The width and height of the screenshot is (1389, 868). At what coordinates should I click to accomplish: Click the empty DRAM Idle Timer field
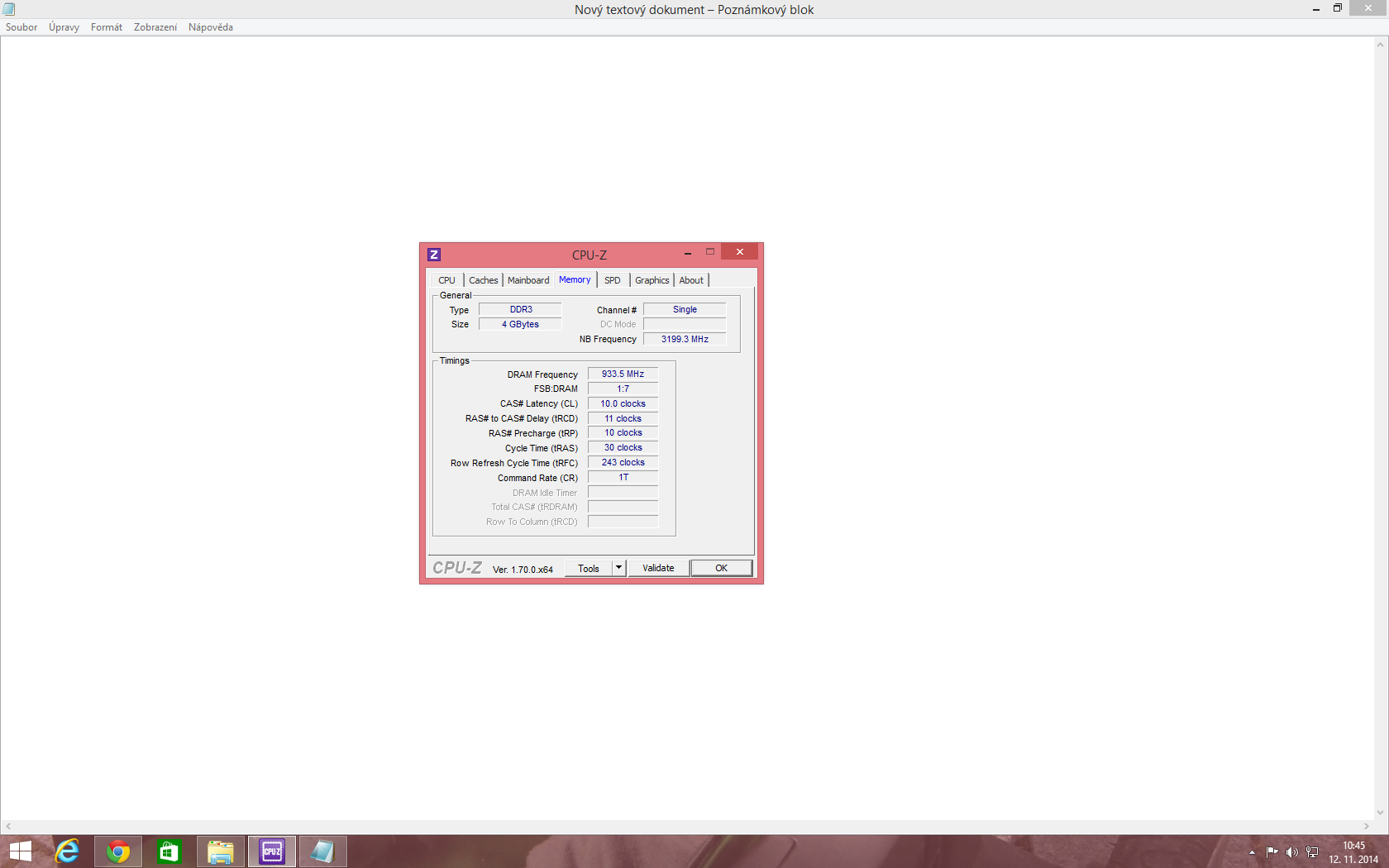pos(623,492)
